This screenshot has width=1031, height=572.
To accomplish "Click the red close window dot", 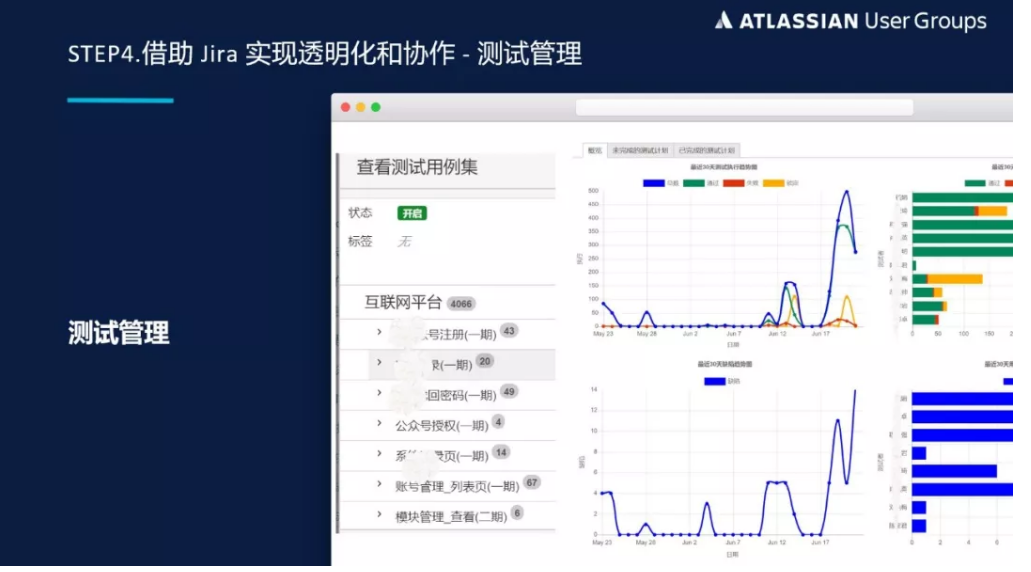I will (345, 107).
